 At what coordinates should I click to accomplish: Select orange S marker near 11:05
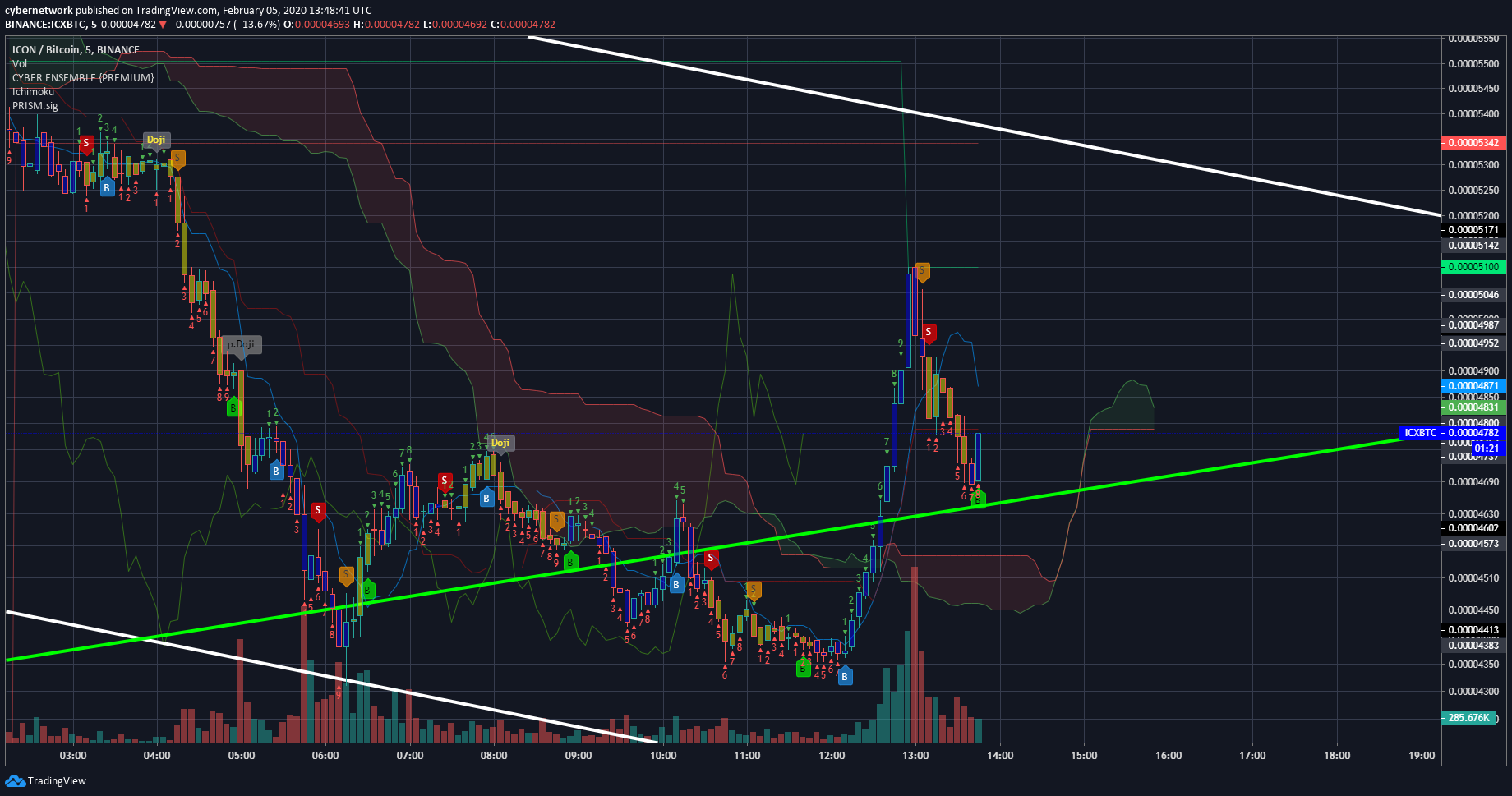pos(754,590)
